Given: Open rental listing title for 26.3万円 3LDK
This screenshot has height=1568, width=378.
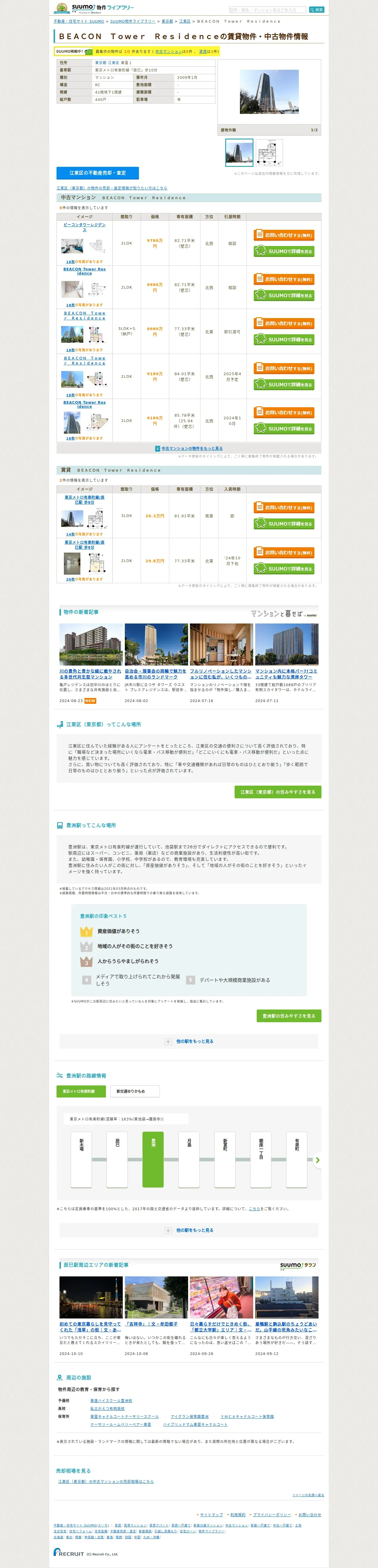Looking at the screenshot, I should [x=84, y=500].
